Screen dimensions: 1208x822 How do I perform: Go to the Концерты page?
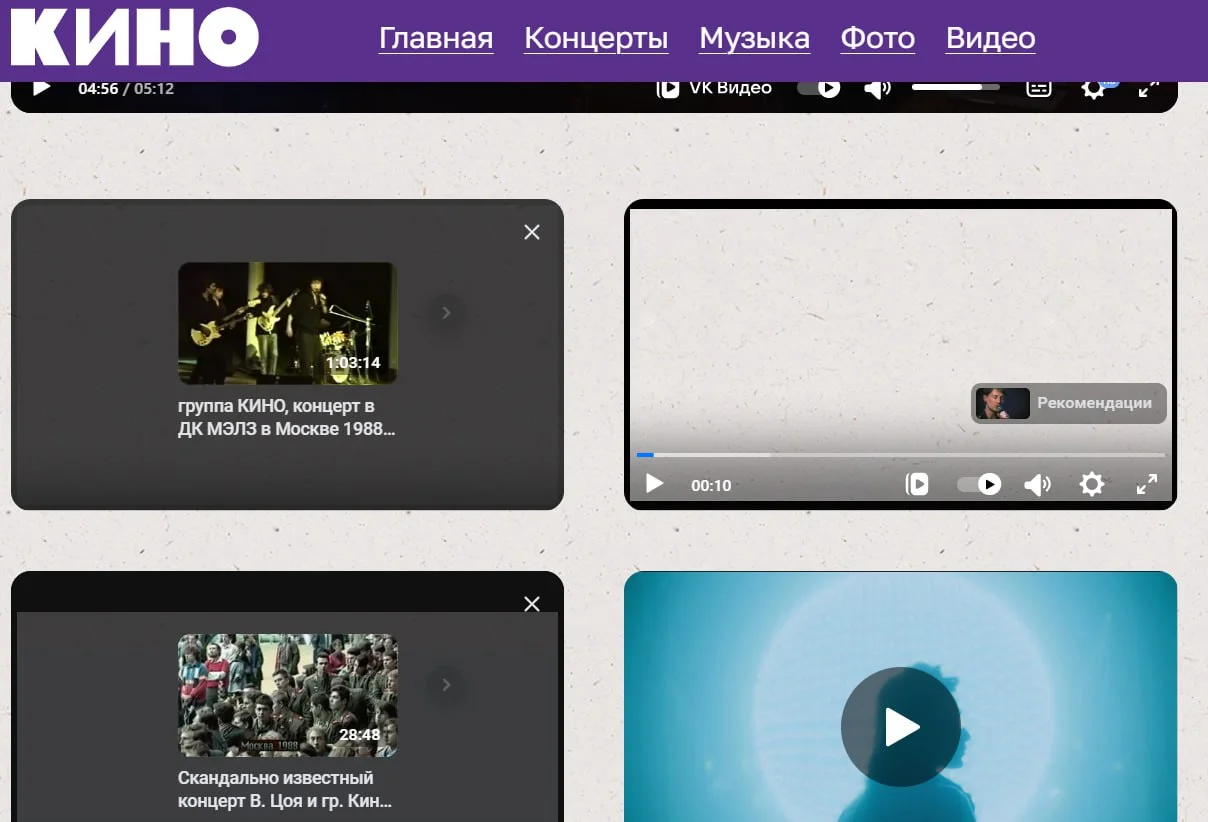click(596, 38)
